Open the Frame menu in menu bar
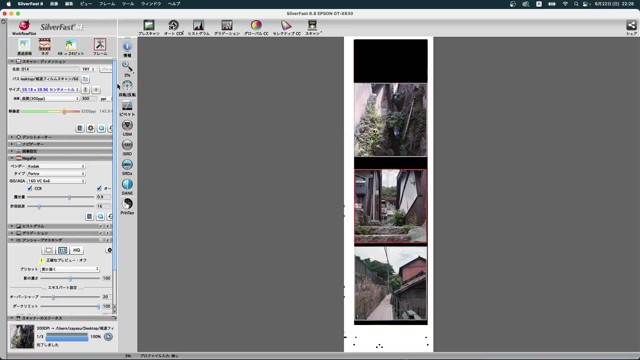Viewport: 640px width, 360px height. 107,4
